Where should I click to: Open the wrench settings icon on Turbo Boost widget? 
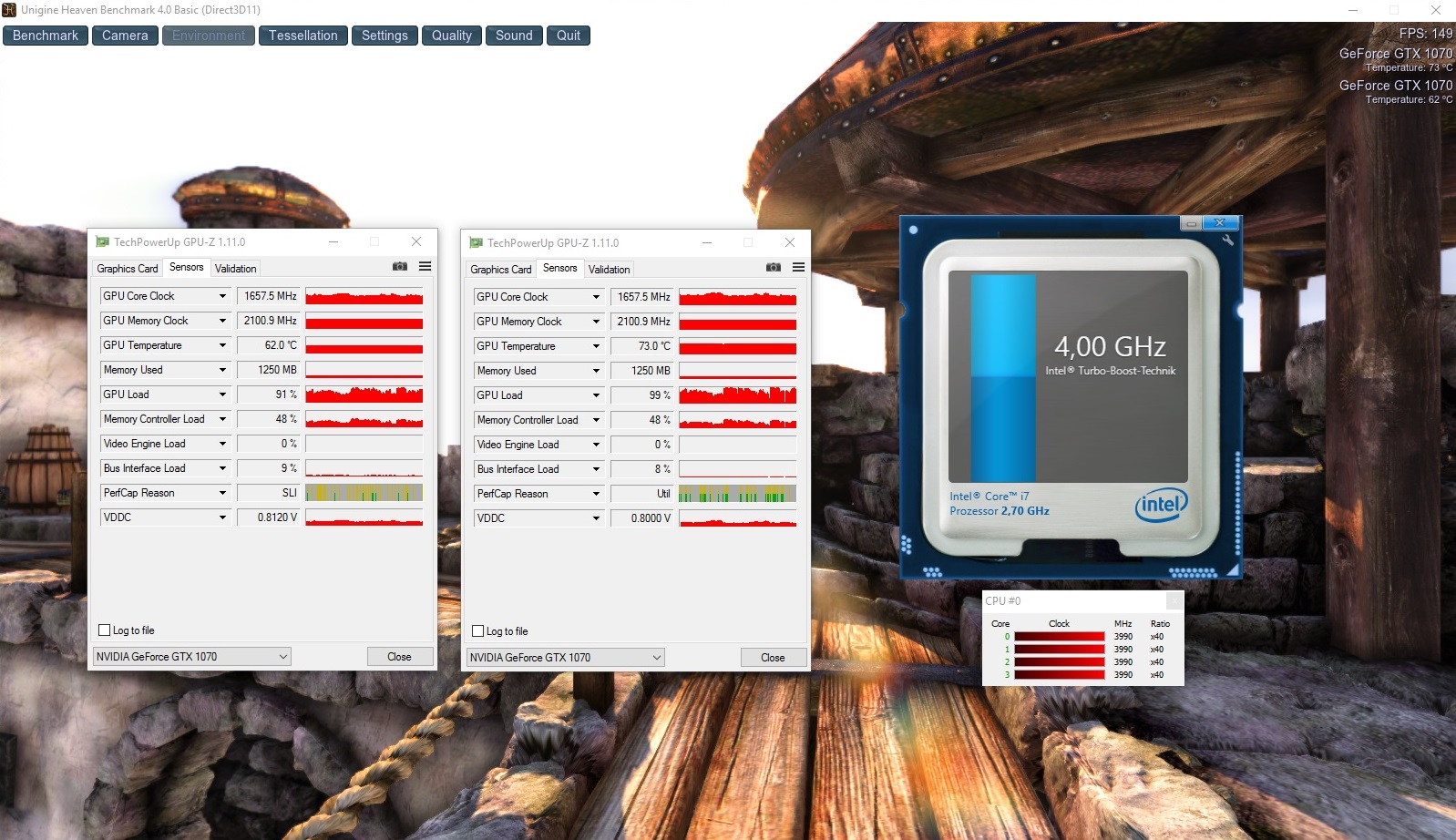[x=1228, y=240]
